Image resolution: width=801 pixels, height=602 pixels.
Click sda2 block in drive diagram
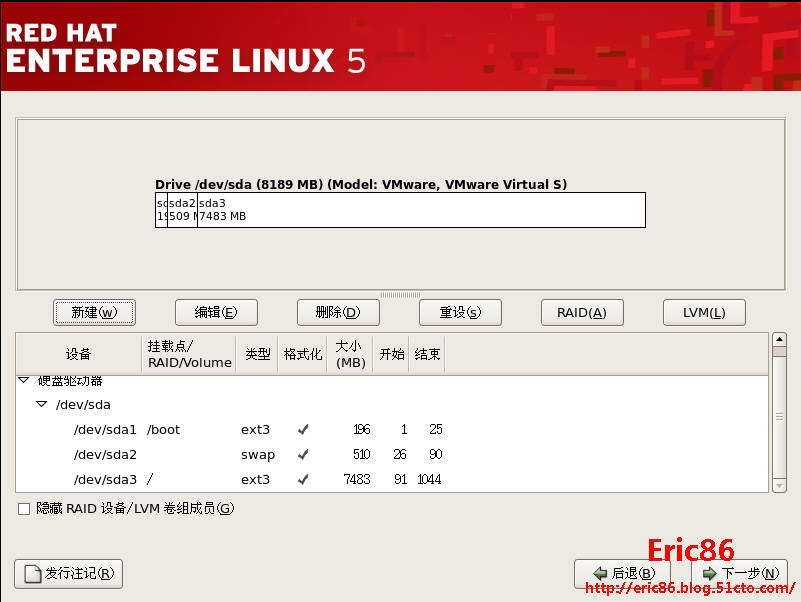click(182, 210)
